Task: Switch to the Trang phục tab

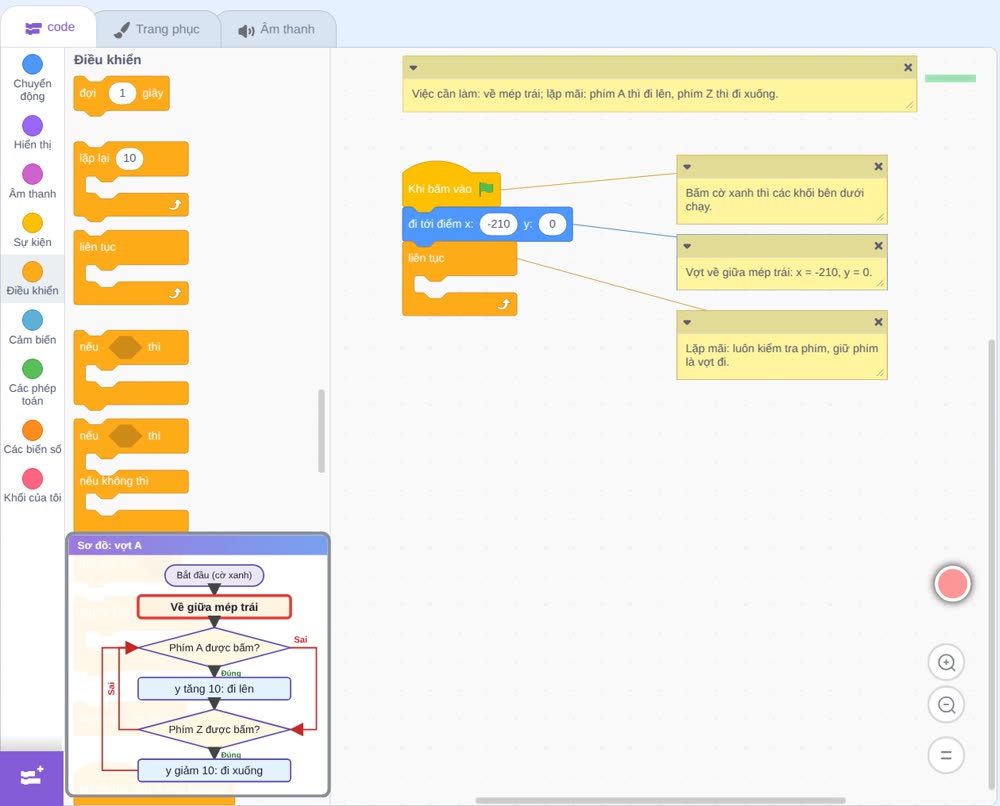Action: click(x=157, y=29)
